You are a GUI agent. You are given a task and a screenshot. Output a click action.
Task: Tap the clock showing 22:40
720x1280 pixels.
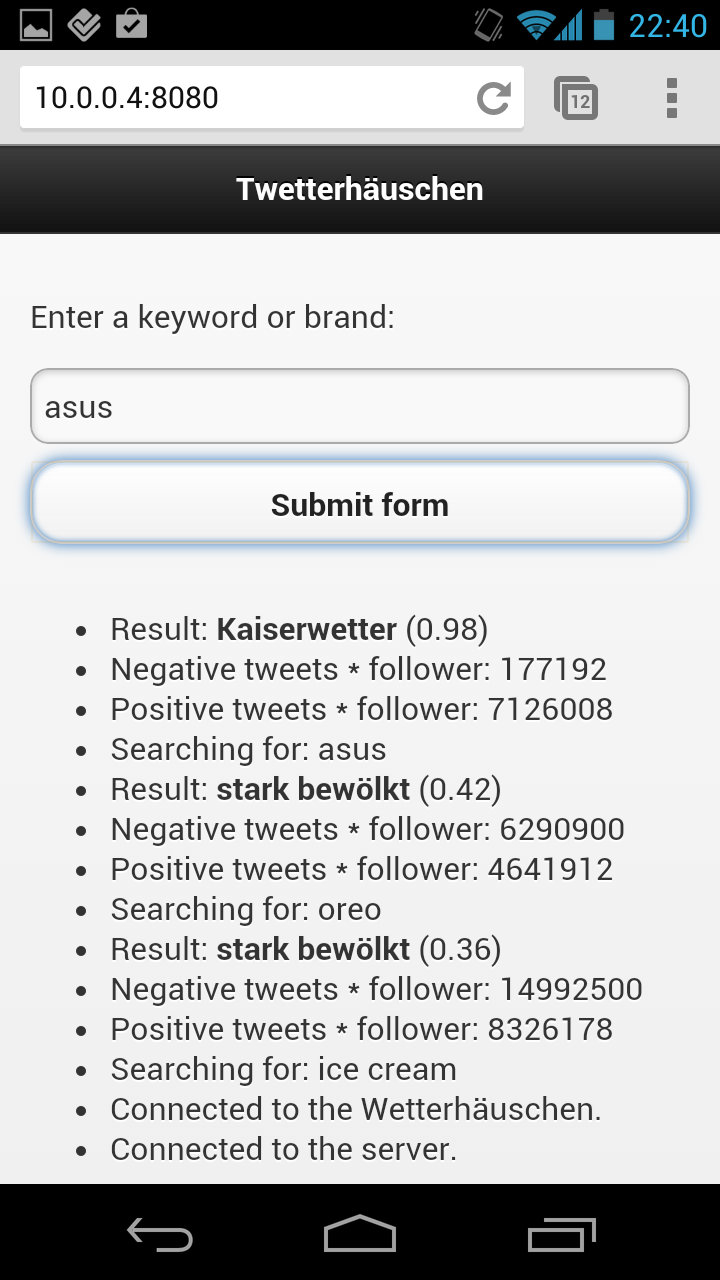coord(667,25)
